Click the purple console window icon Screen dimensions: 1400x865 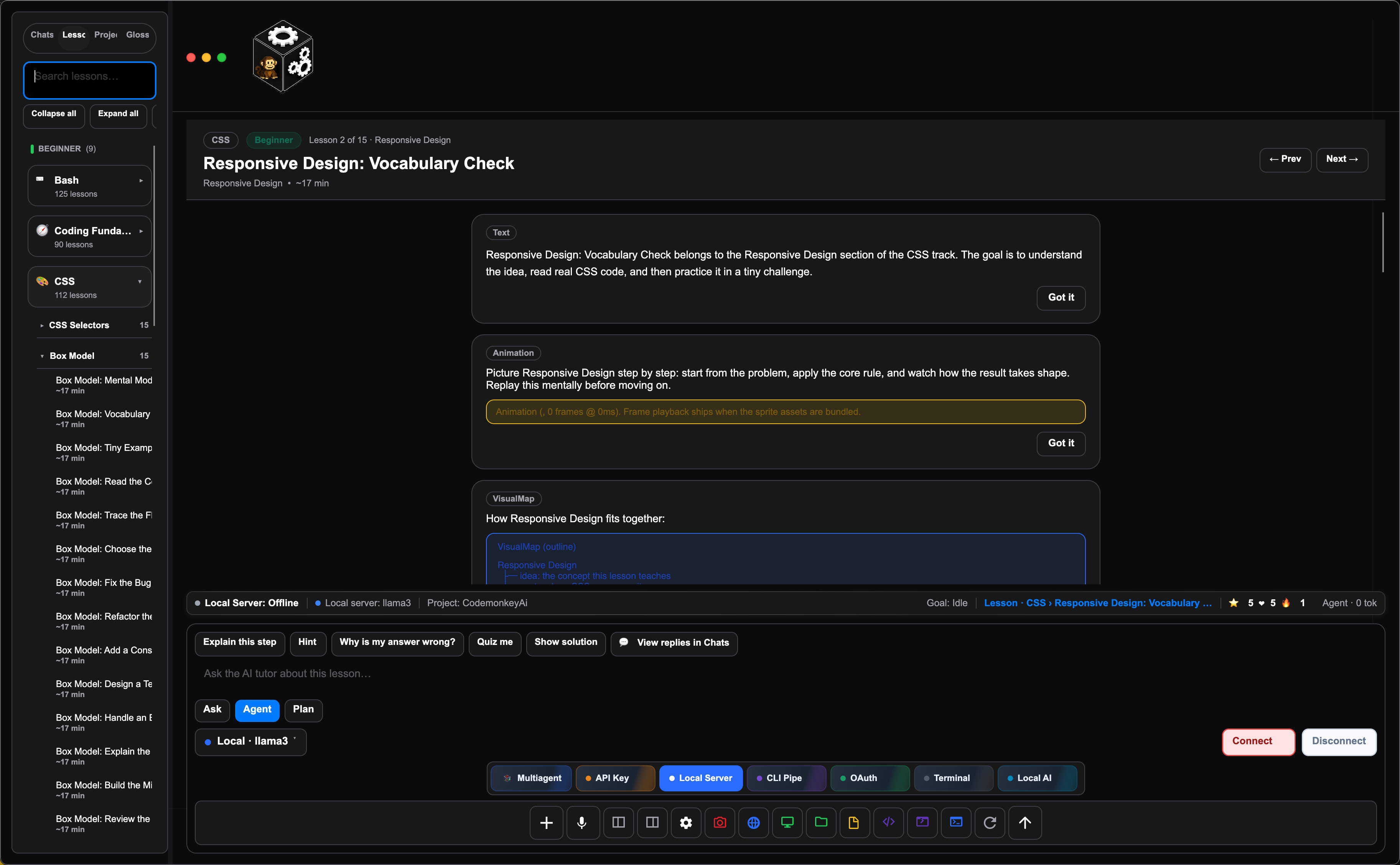922,823
